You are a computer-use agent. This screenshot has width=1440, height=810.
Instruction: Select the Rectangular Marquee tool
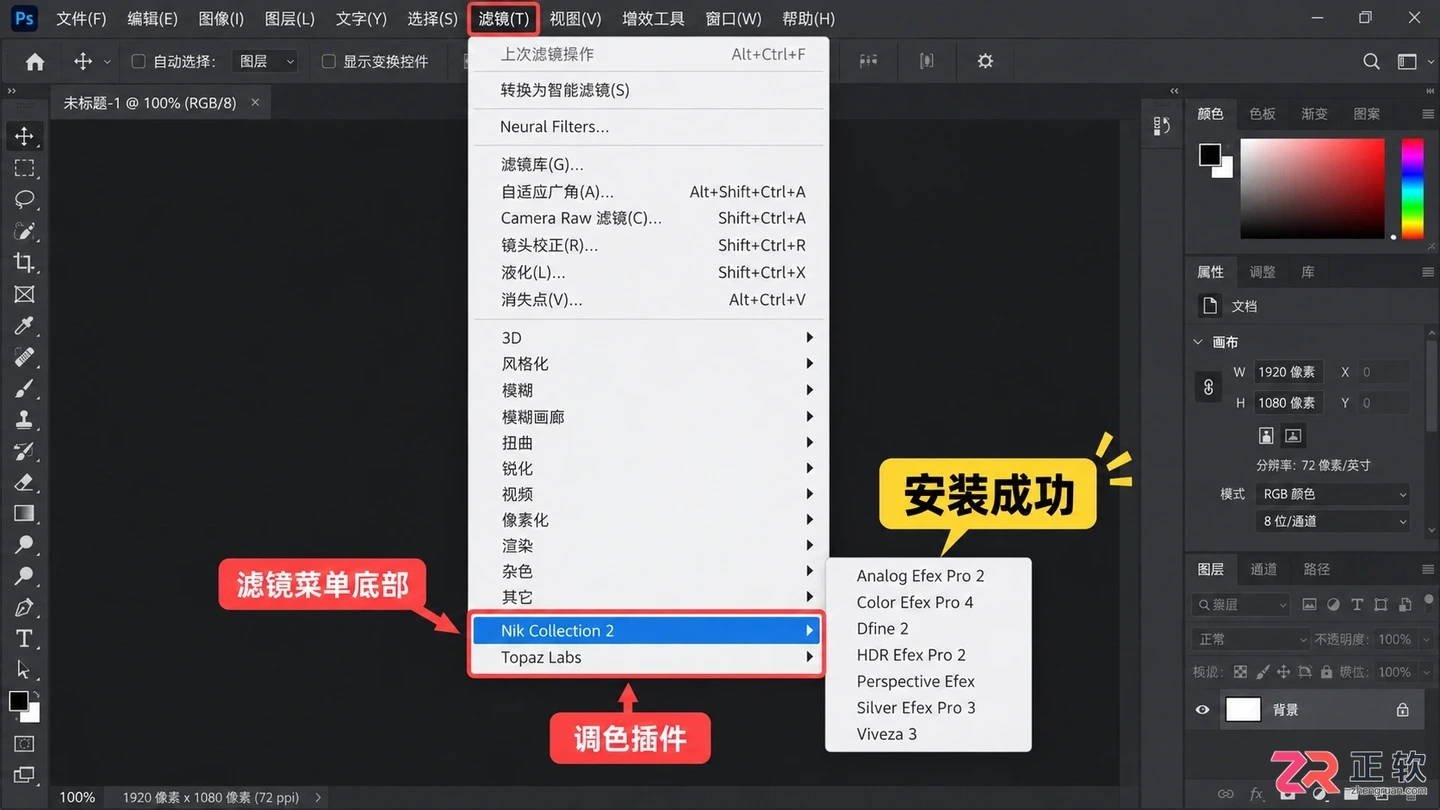[x=24, y=168]
